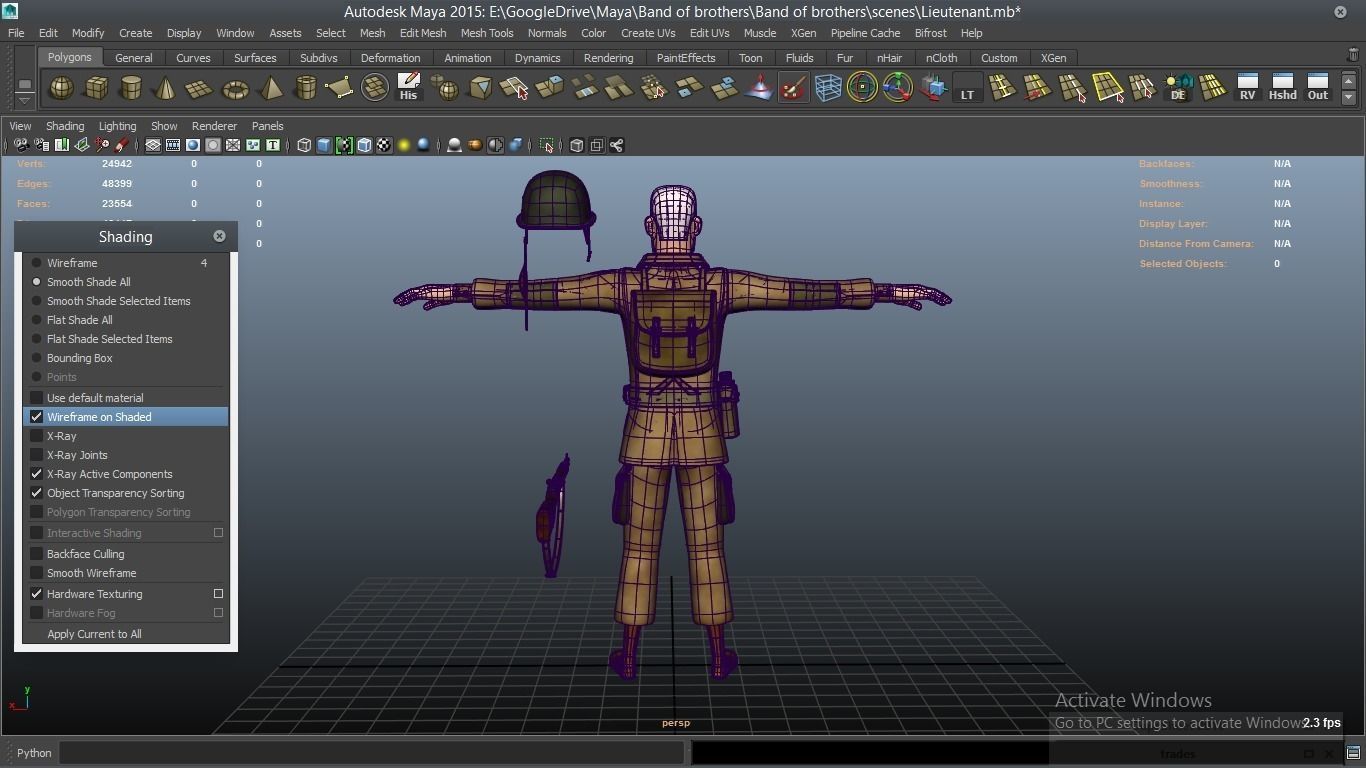Open the Hshd hypershade shelf icon
The image size is (1366, 768).
click(x=1282, y=88)
